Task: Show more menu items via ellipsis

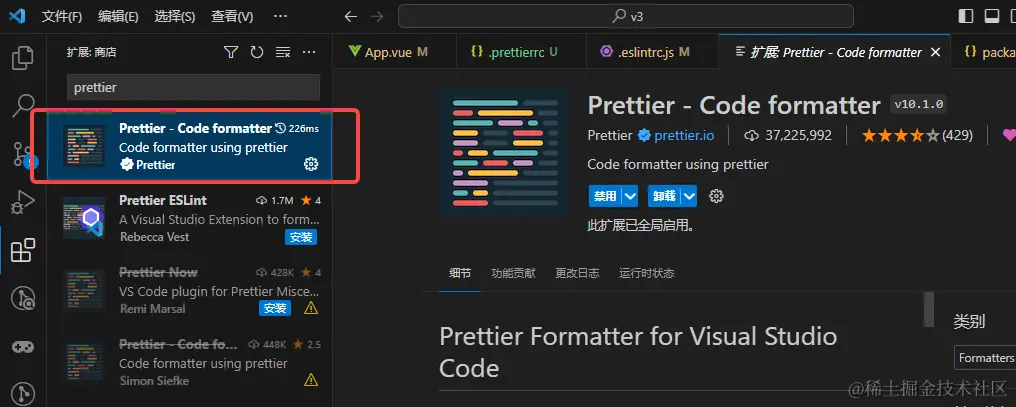Action: point(281,17)
